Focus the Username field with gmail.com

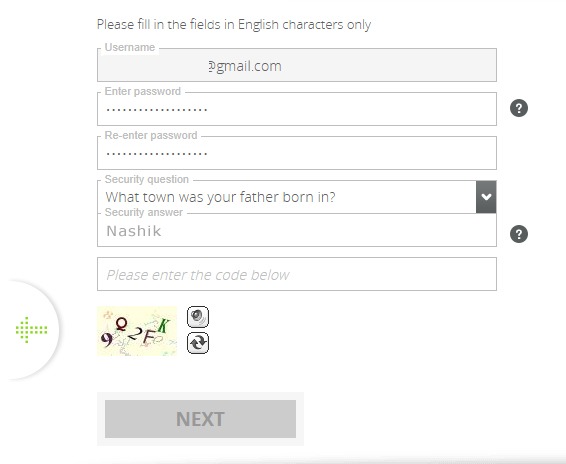click(297, 65)
